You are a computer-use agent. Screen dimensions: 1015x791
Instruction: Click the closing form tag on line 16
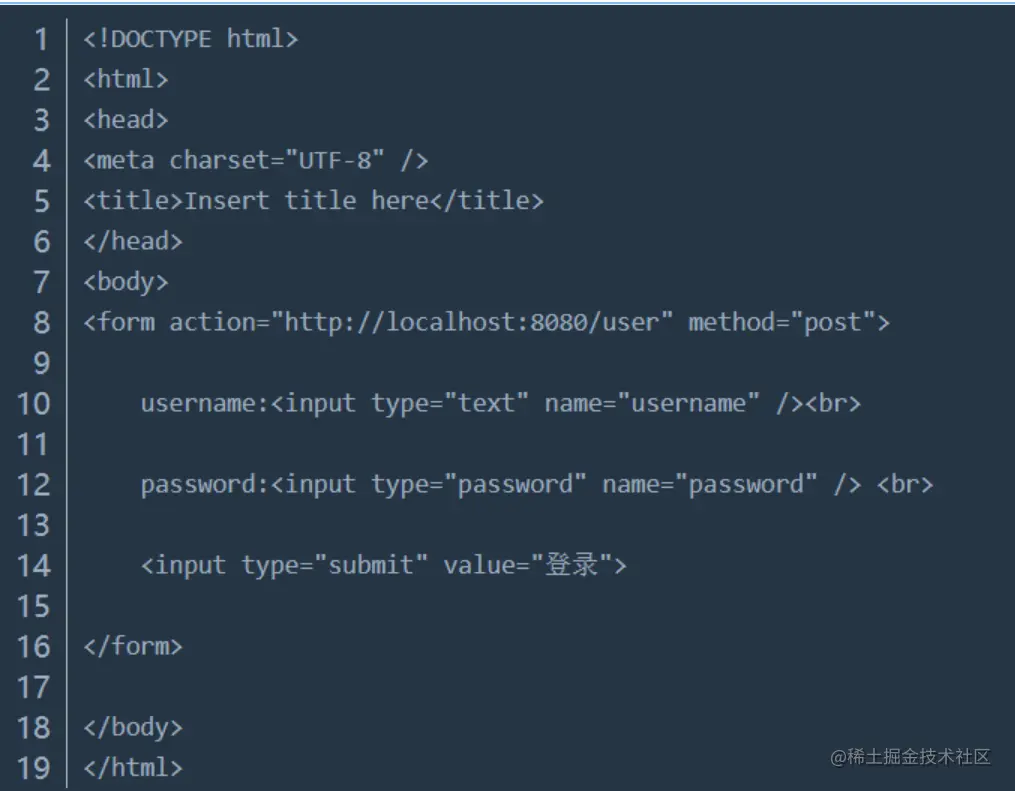133,646
